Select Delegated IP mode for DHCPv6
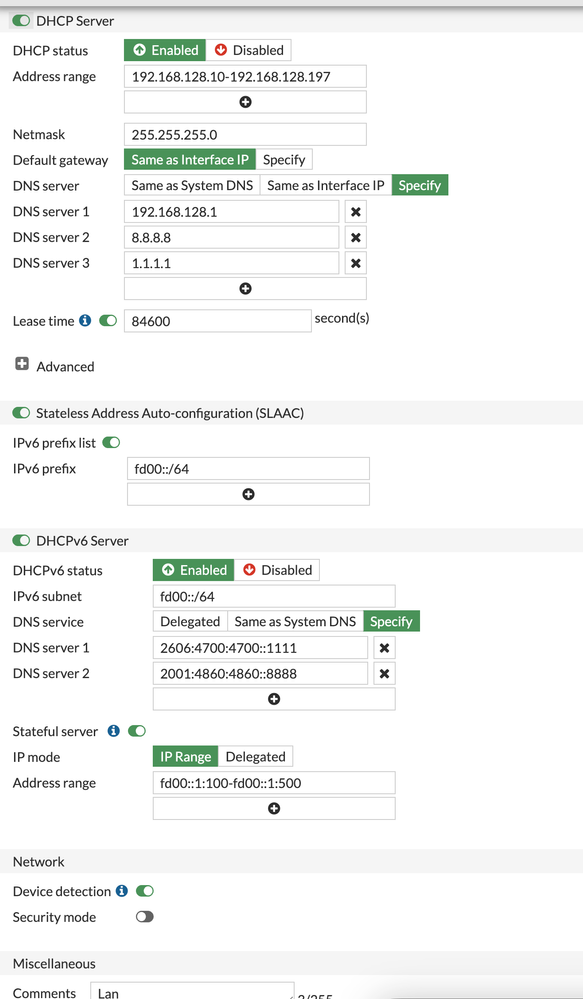Image resolution: width=583 pixels, height=999 pixels. [256, 757]
